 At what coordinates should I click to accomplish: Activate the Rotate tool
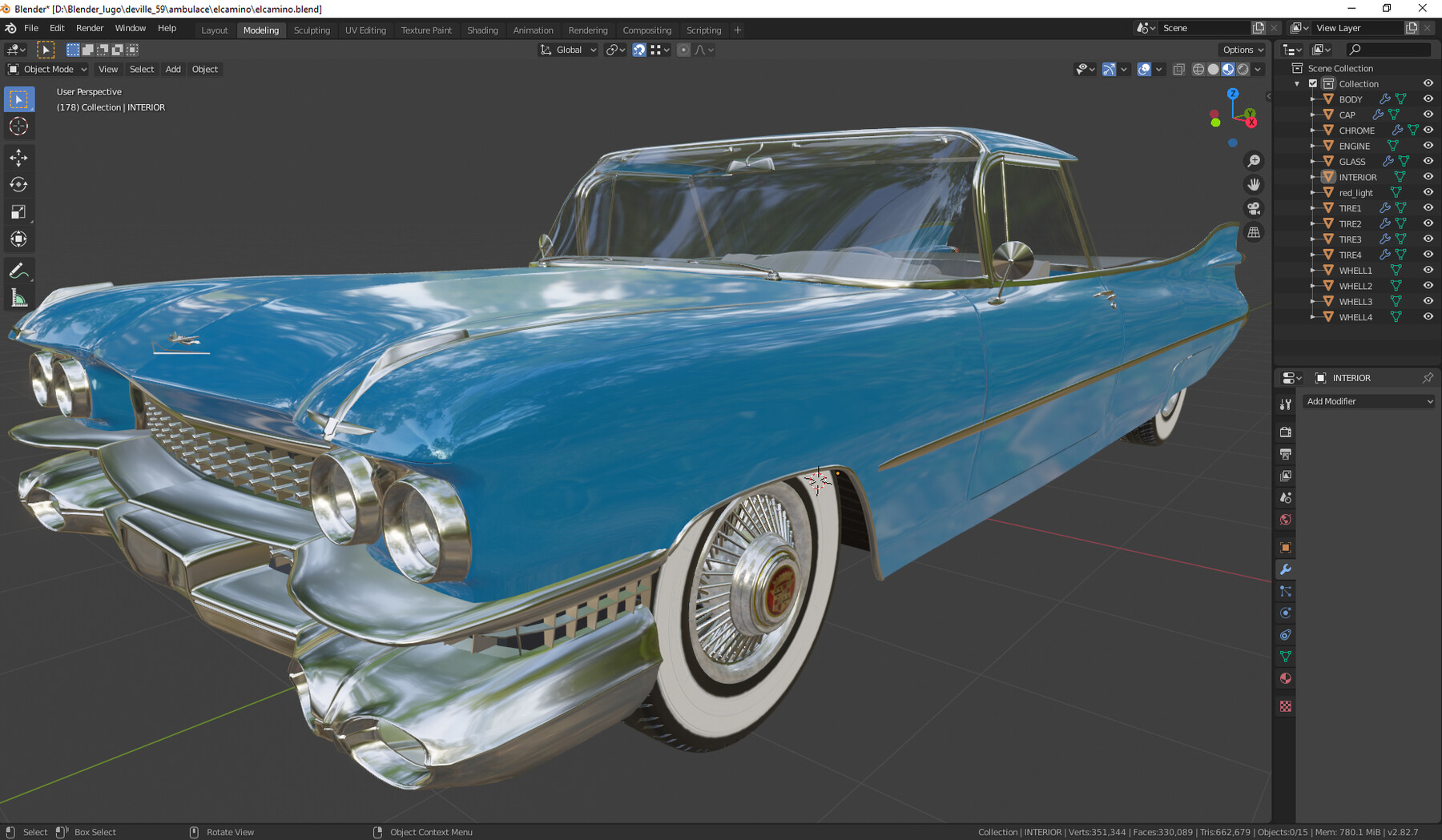tap(18, 185)
